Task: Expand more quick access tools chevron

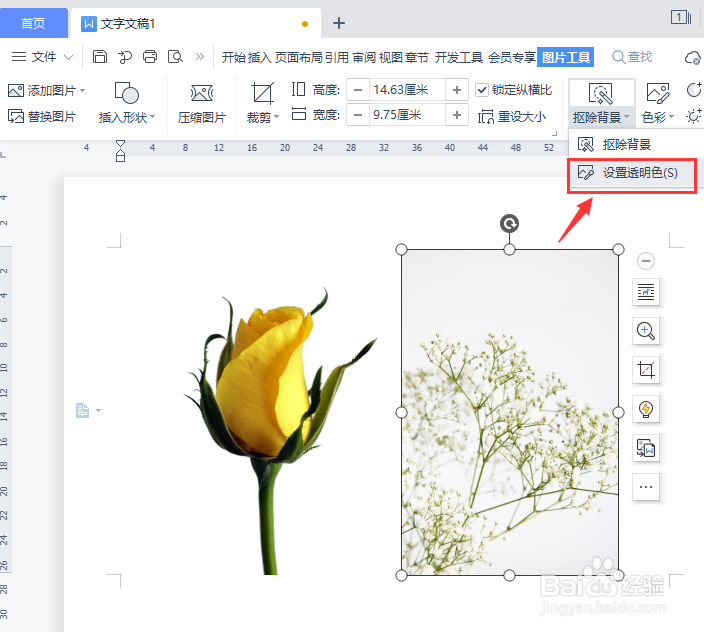Action: click(x=200, y=57)
